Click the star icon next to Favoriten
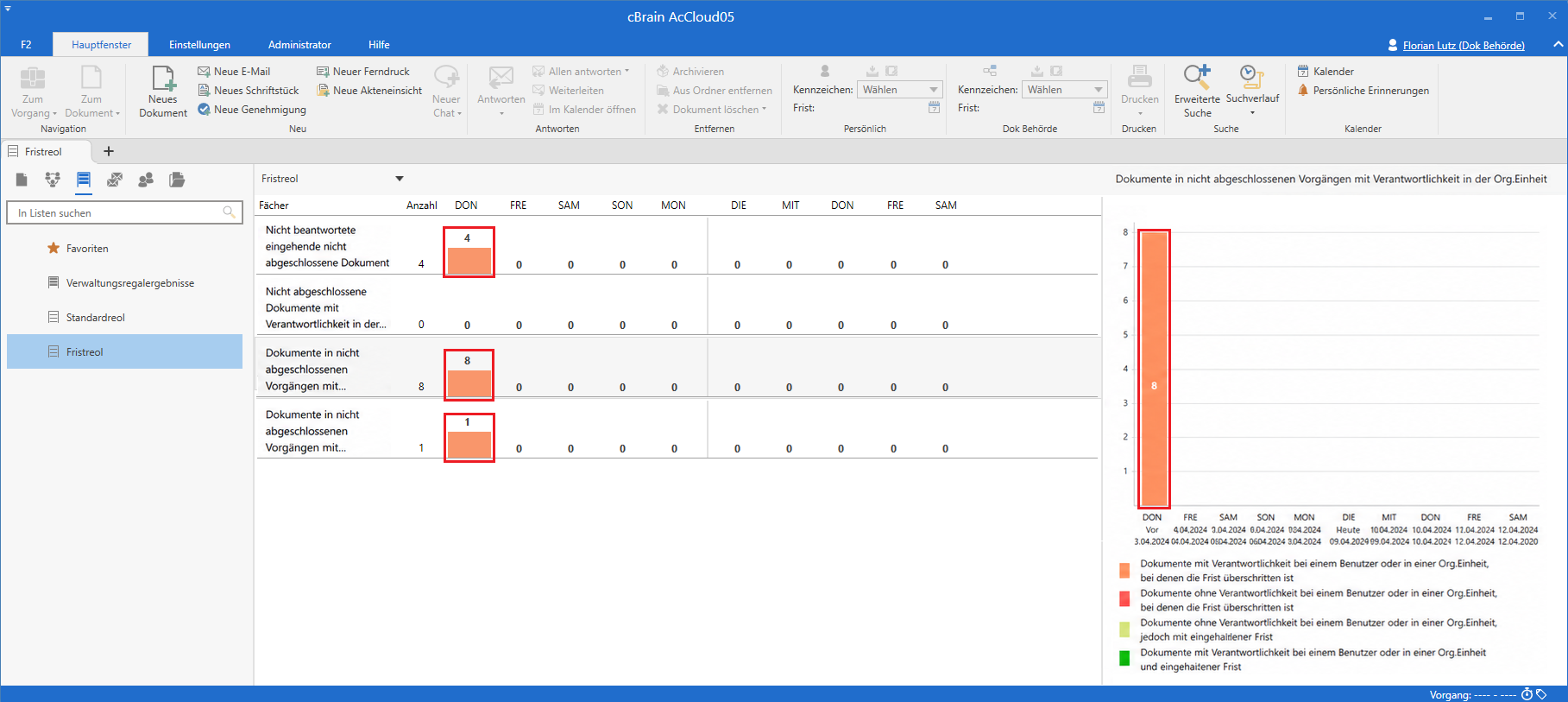The height and width of the screenshot is (702, 1568). click(x=54, y=248)
